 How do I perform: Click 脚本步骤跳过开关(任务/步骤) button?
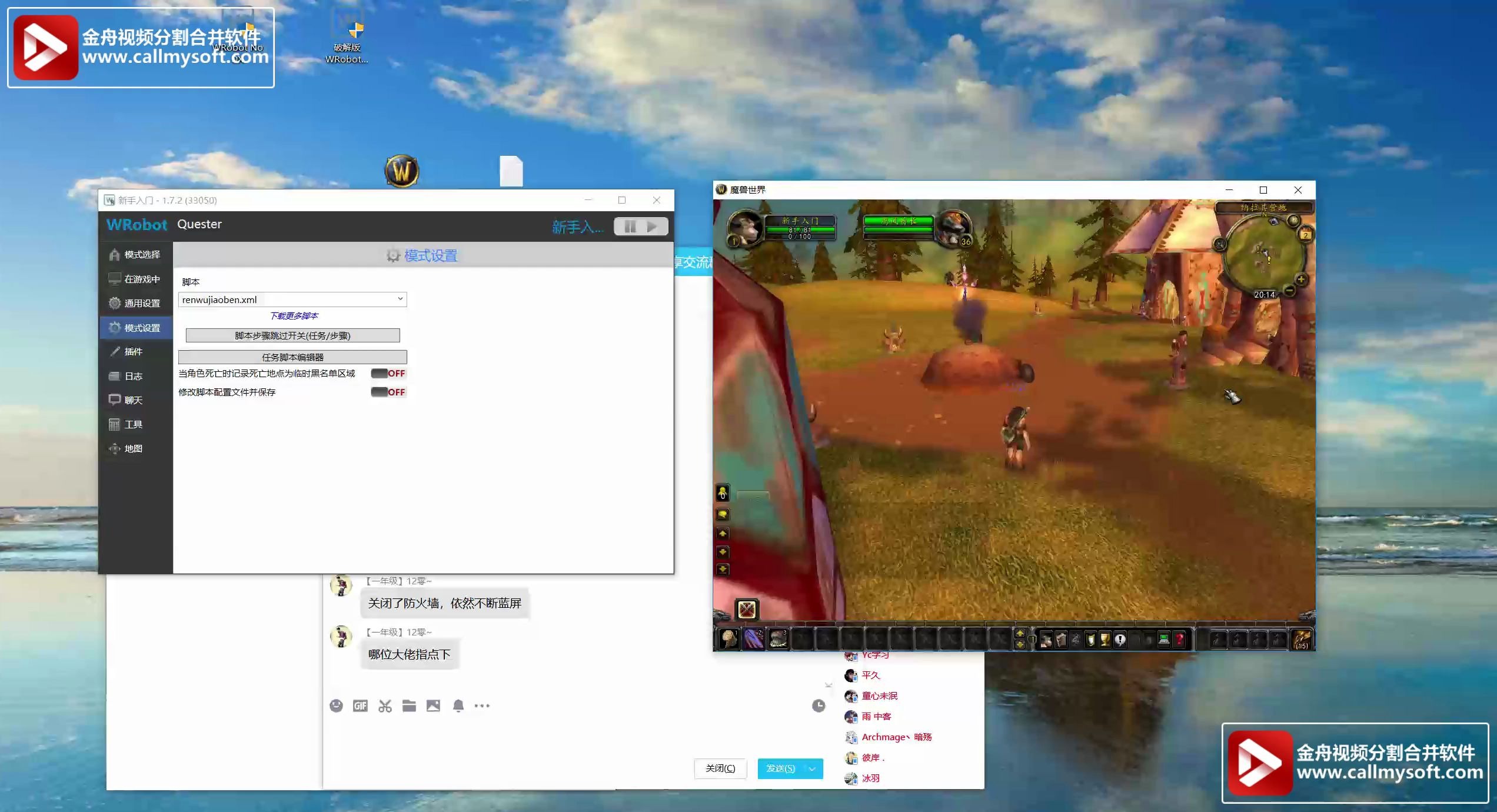pyautogui.click(x=292, y=335)
